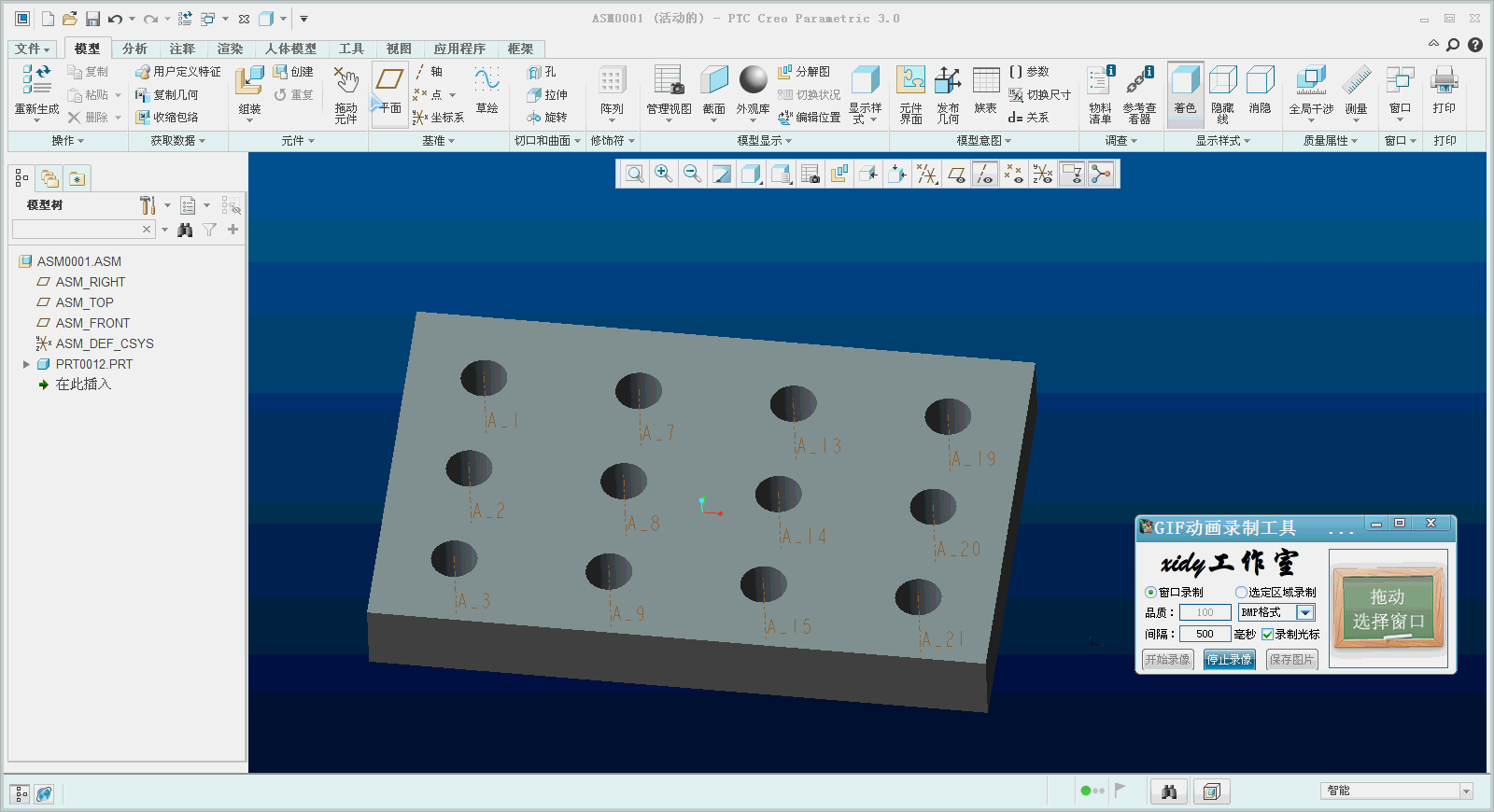Expand the 模型显示 group dropdown

point(764,141)
